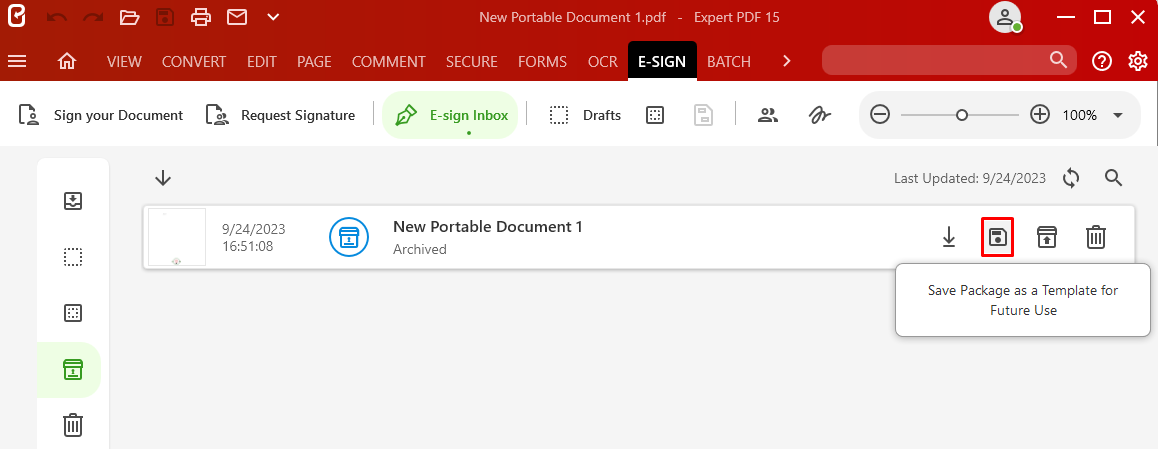This screenshot has width=1158, height=449.
Task: Click the Redo arrow in title bar
Action: point(93,17)
